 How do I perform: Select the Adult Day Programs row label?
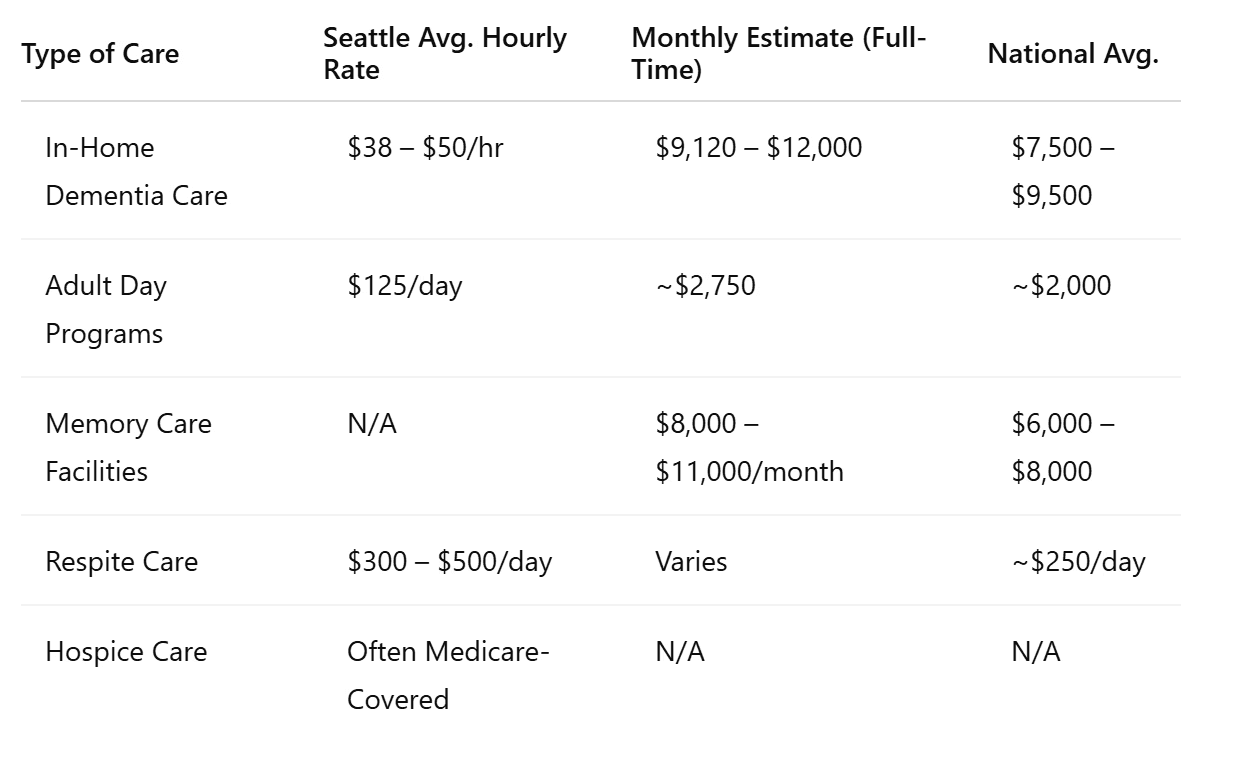pos(105,309)
